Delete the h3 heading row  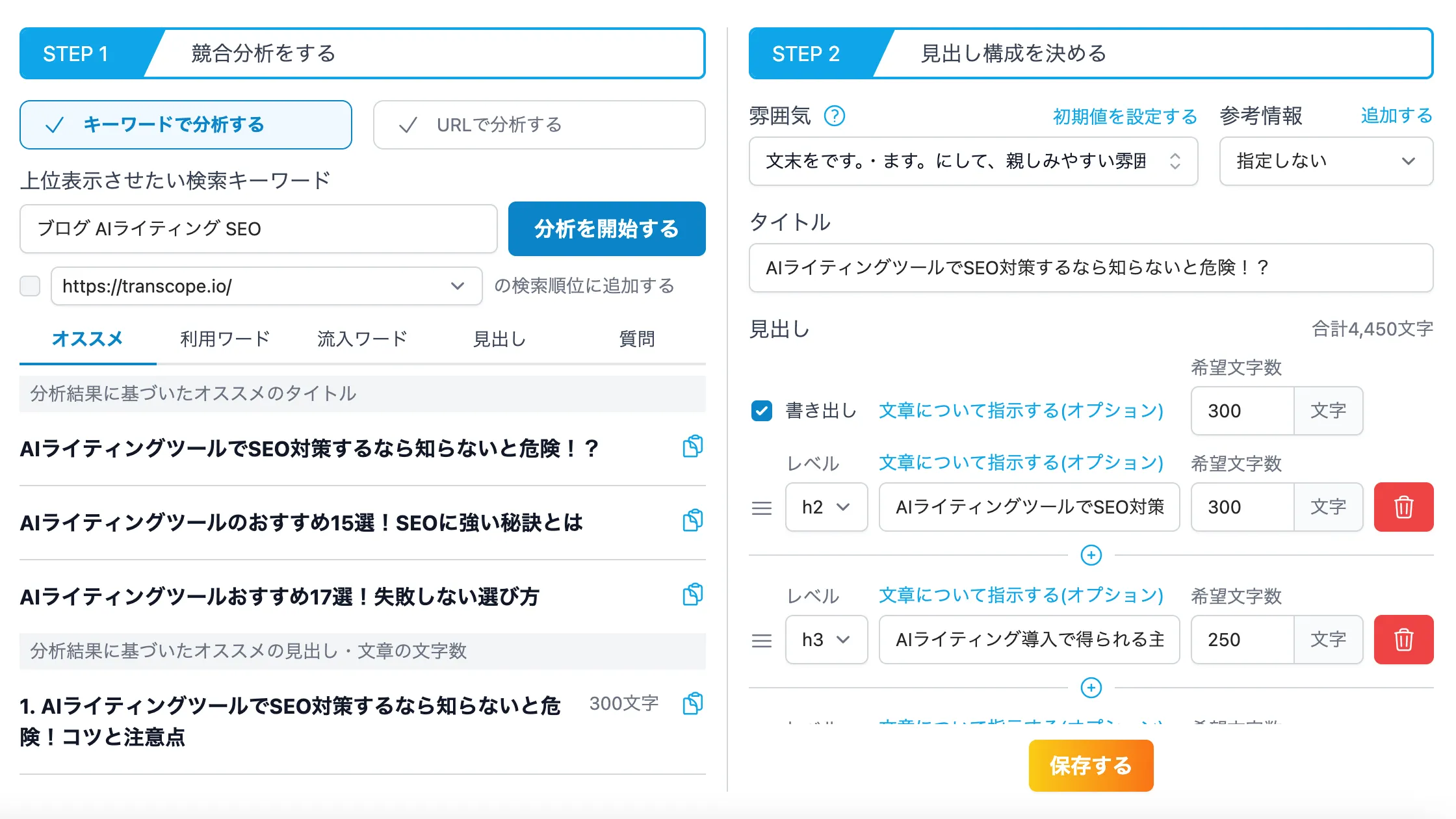pyautogui.click(x=1403, y=640)
